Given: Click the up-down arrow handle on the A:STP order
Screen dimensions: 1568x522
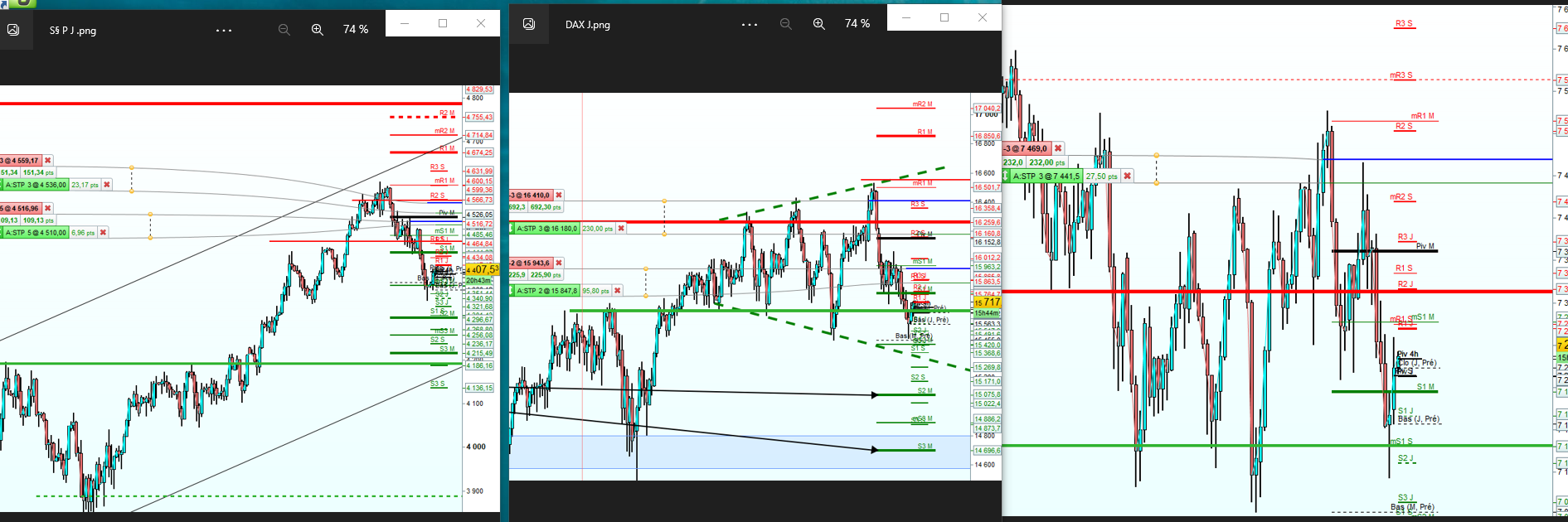Looking at the screenshot, I should 1007,176.
